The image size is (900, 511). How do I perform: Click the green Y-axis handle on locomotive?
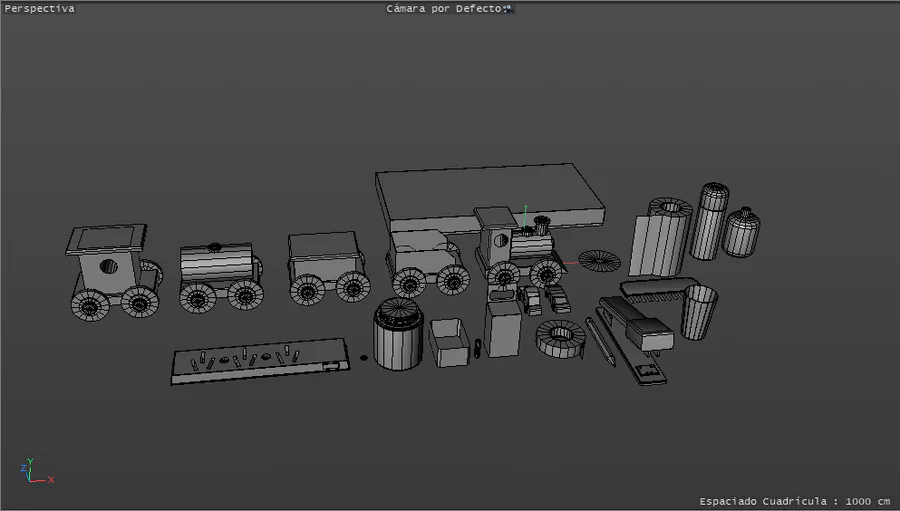coord(525,216)
